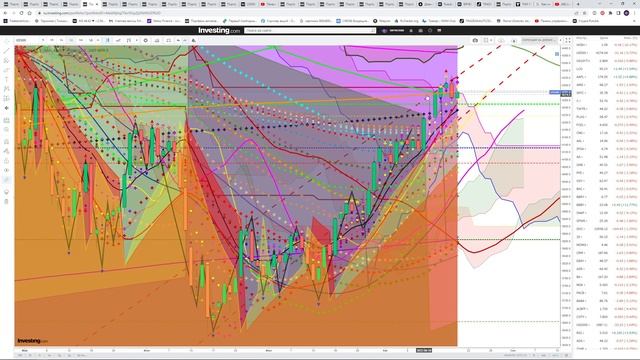Open the indicators menu icon

coord(129,40)
